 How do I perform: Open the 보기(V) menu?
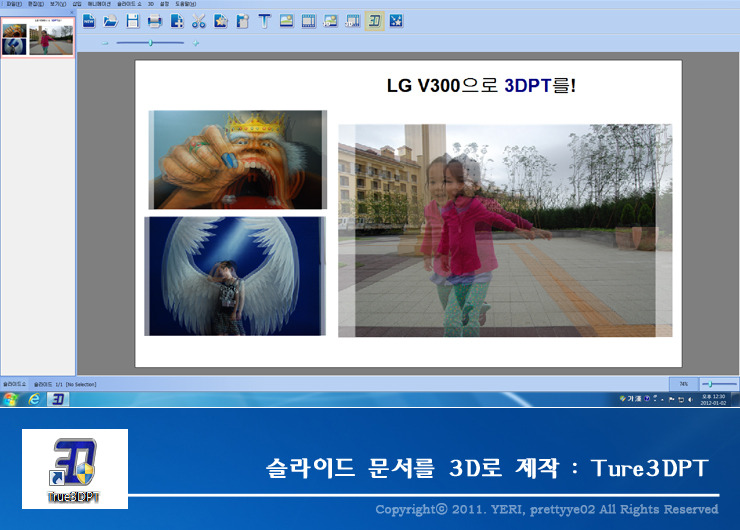(58, 4)
